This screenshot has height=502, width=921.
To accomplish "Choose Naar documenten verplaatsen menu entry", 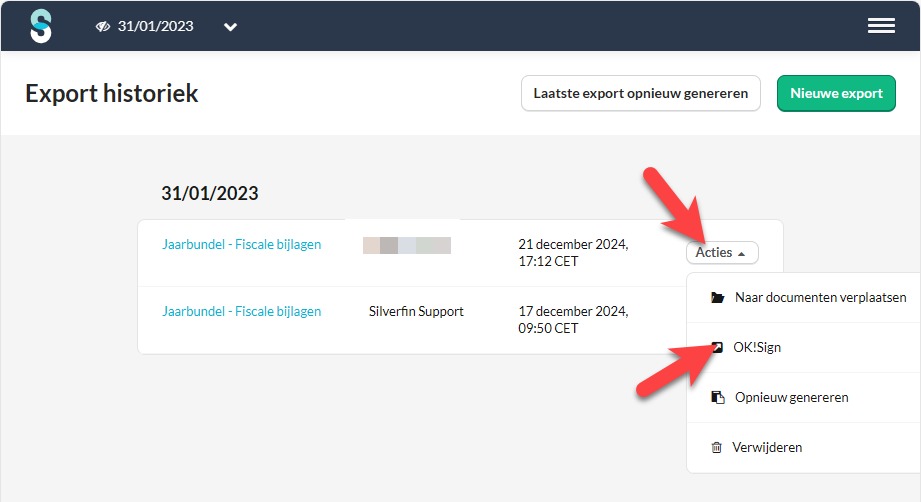I will 804,298.
